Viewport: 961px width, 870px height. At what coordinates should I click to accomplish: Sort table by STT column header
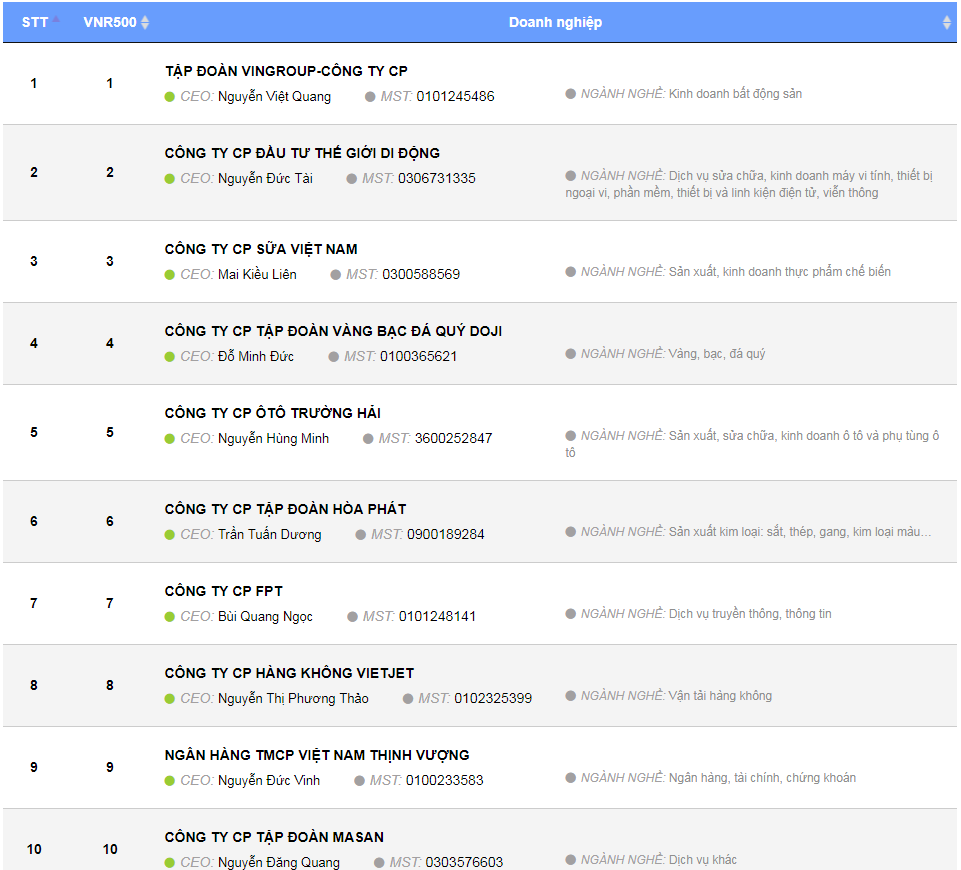(34, 22)
